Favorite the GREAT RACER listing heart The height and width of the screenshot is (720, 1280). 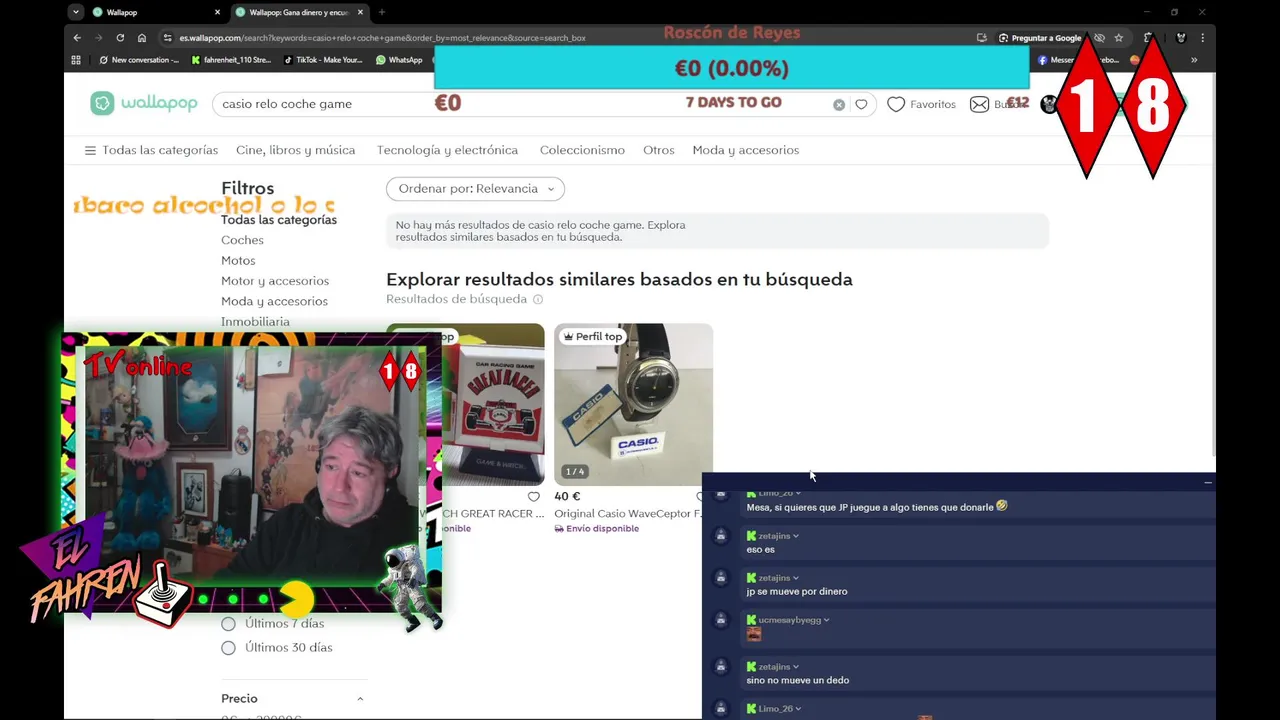[534, 496]
